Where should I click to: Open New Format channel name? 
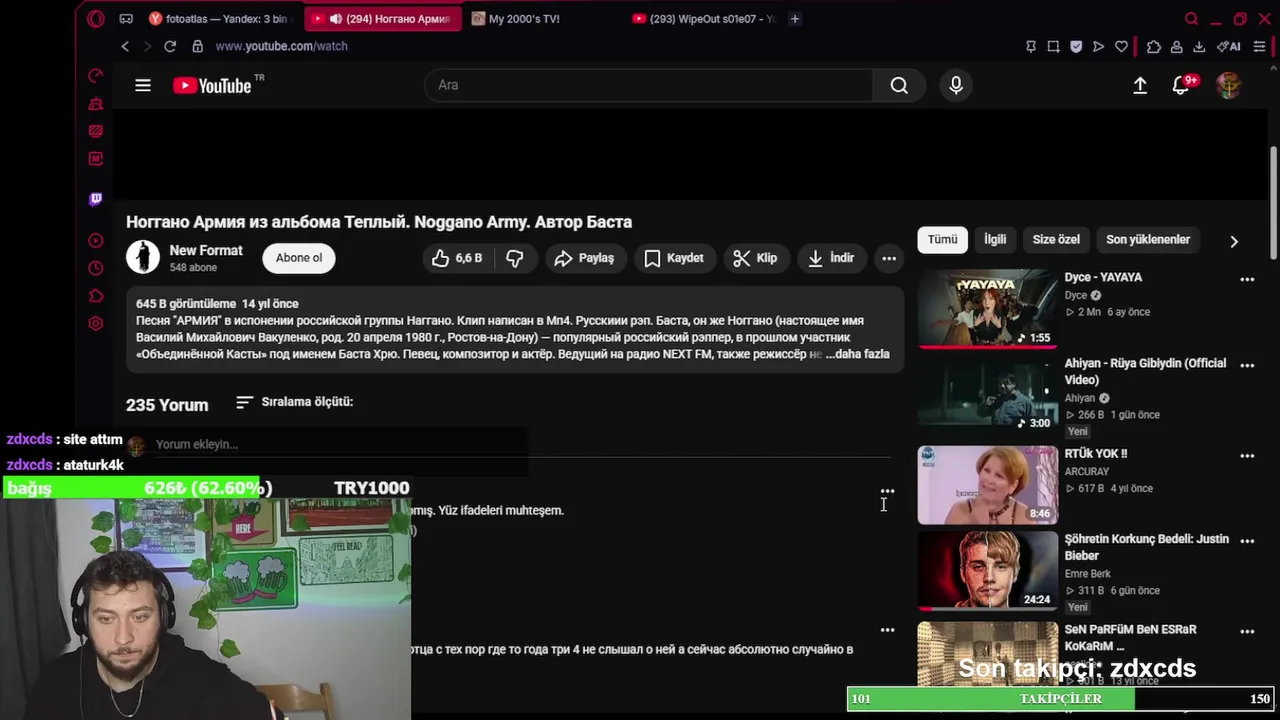click(206, 251)
